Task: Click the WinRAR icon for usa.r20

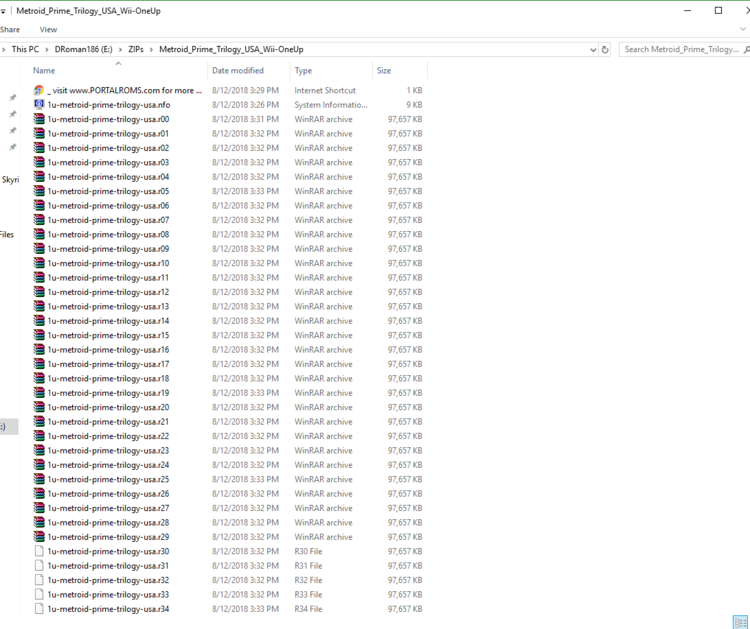Action: click(39, 407)
